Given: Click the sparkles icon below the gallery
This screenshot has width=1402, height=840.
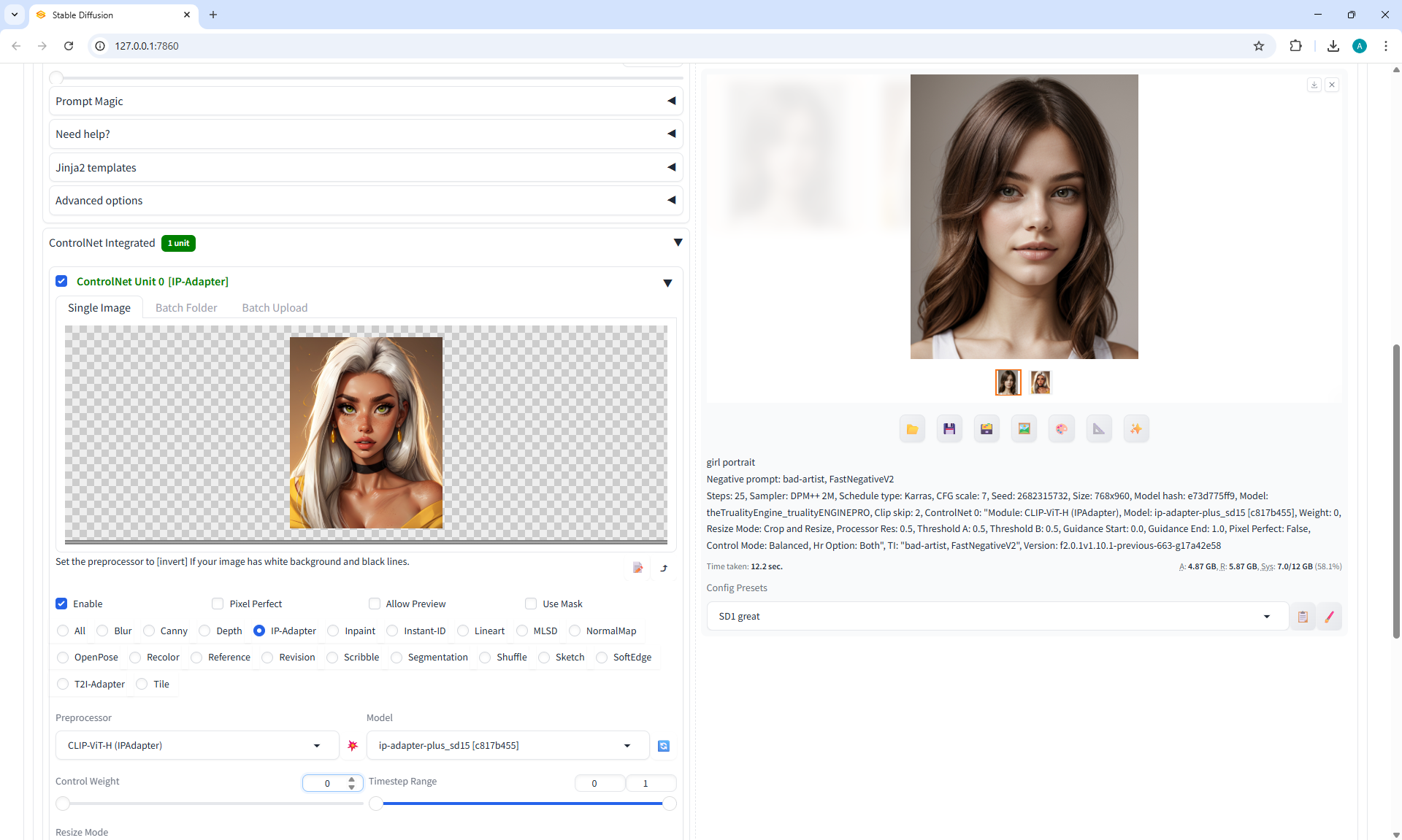Looking at the screenshot, I should tap(1136, 429).
